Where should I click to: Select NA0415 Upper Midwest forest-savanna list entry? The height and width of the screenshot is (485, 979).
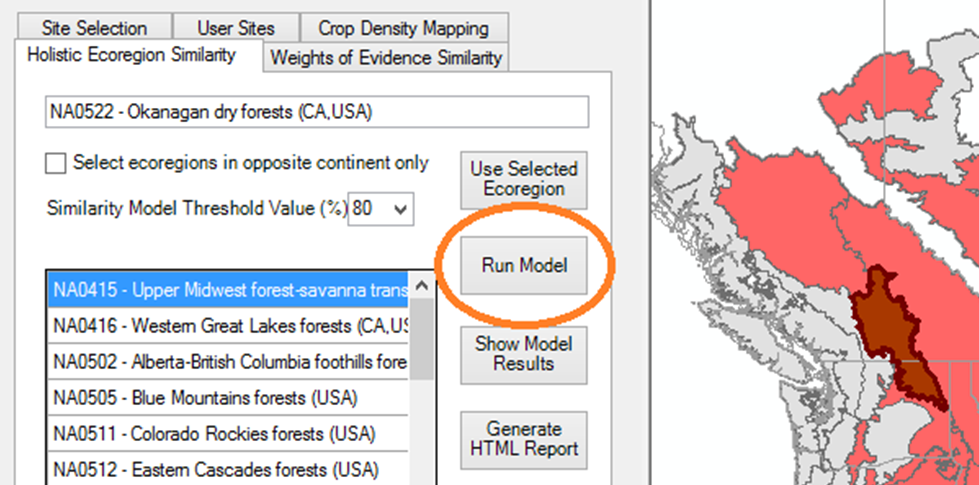[228, 290]
